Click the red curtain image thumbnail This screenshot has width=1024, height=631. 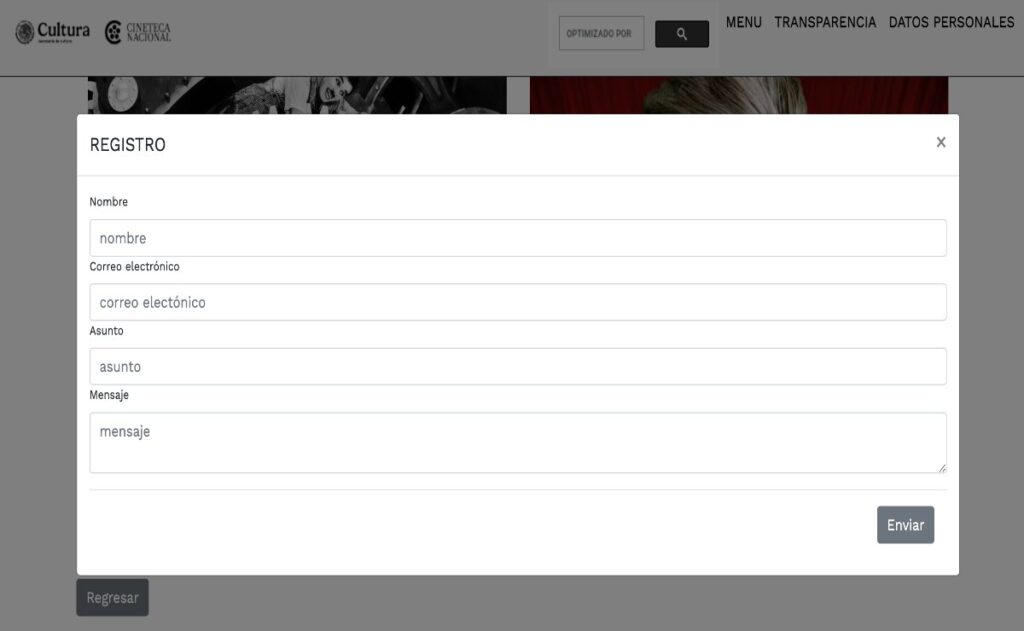[x=739, y=95]
